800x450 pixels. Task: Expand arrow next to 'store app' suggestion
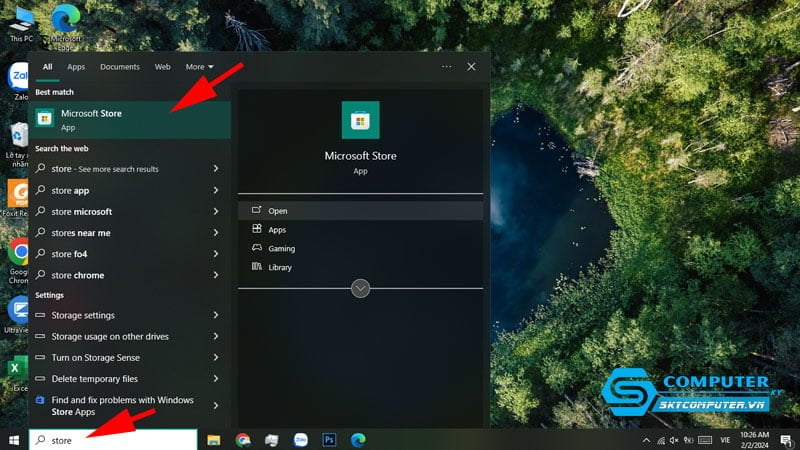(x=216, y=190)
